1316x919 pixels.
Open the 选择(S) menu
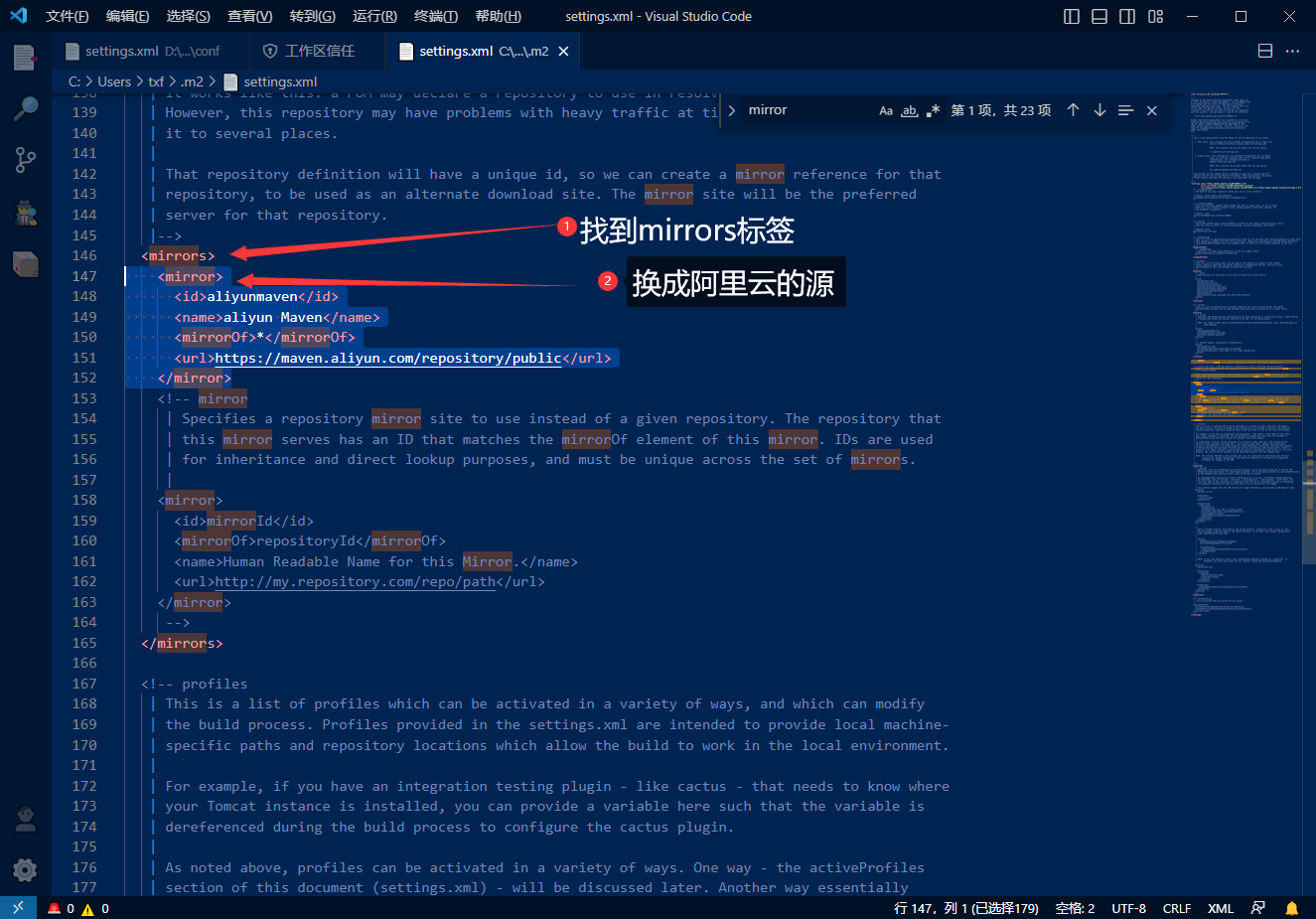pos(188,16)
